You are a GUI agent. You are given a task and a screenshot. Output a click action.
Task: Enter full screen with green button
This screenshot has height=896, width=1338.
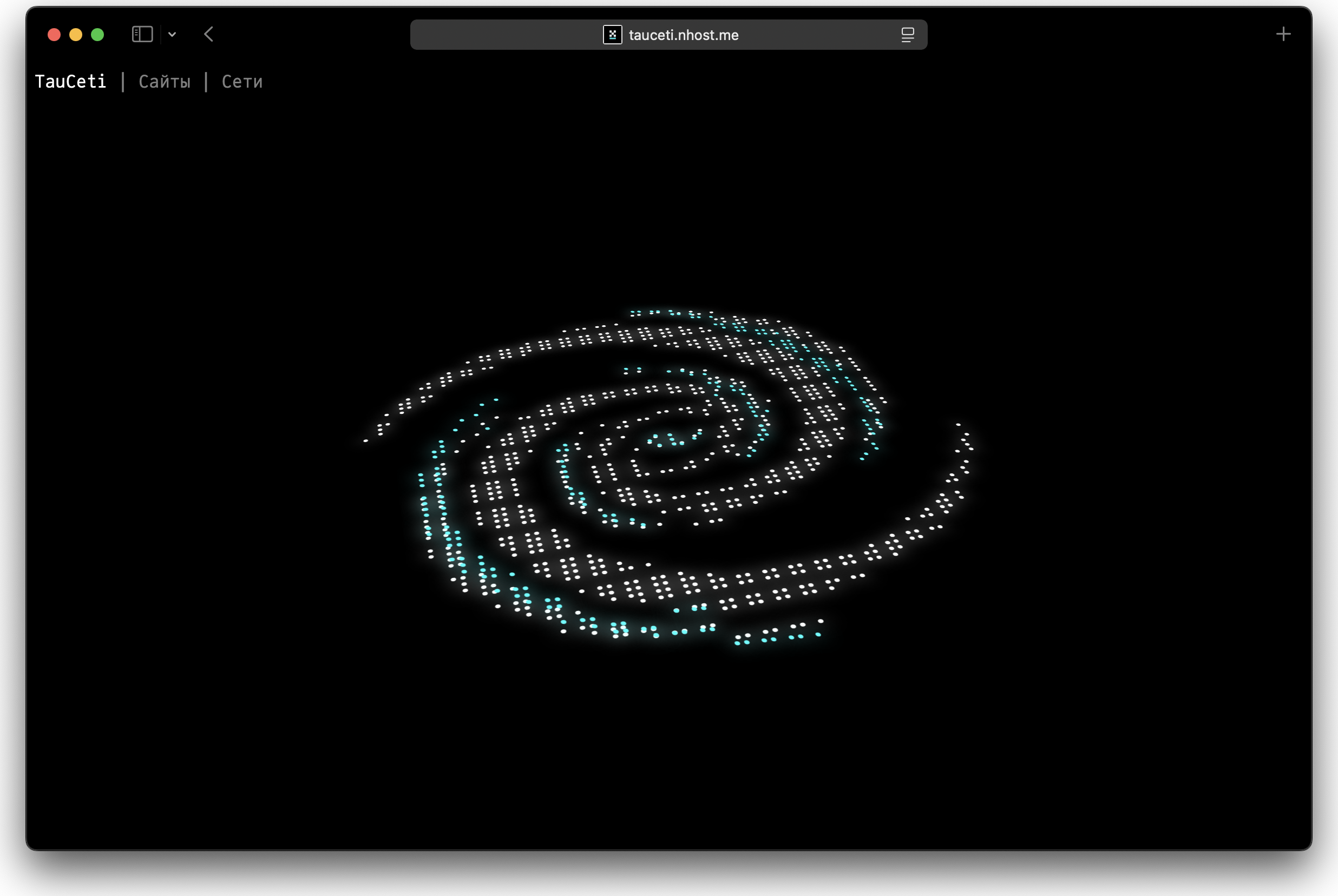[x=98, y=35]
